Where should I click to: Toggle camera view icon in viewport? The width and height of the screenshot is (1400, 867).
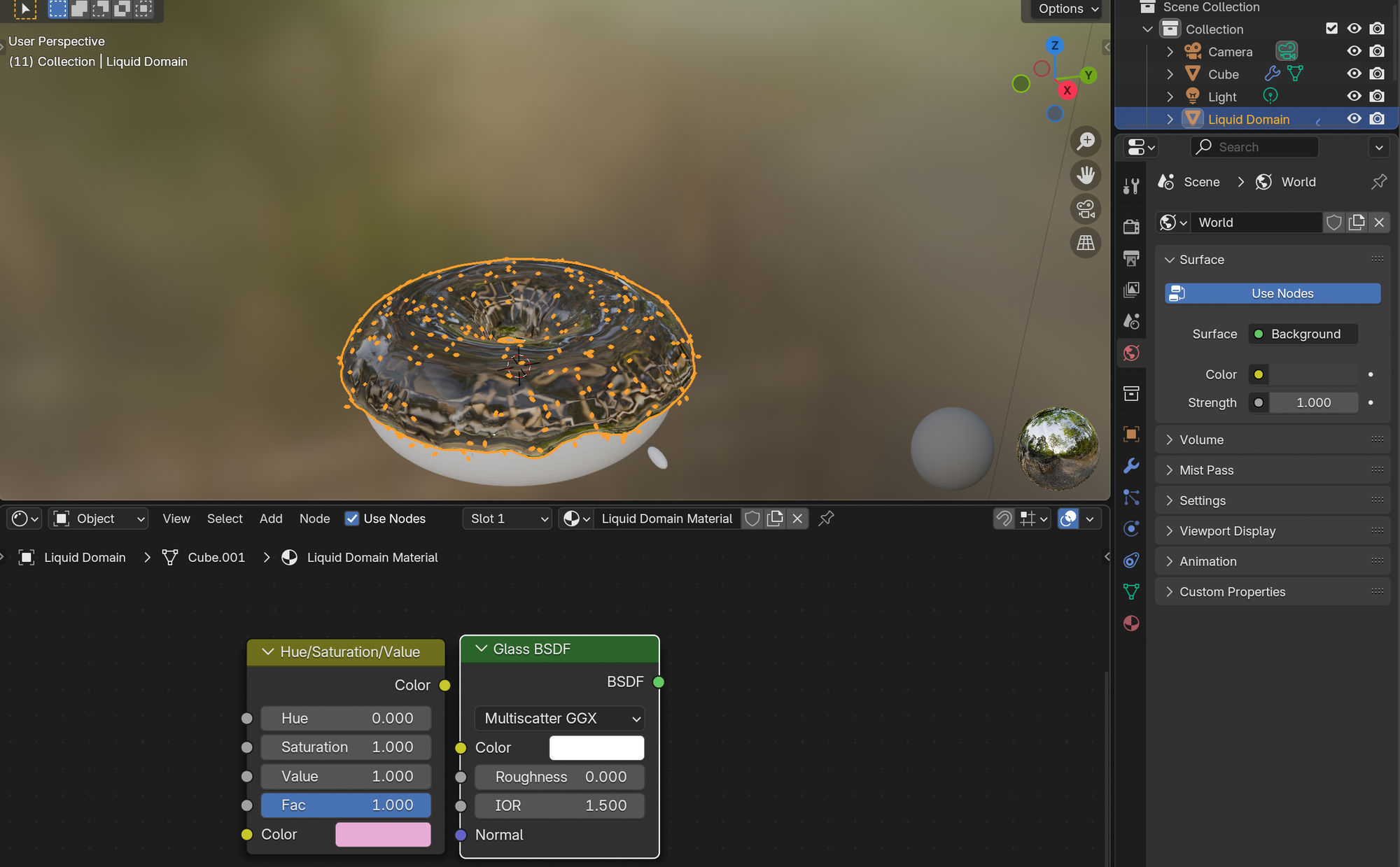coord(1086,209)
